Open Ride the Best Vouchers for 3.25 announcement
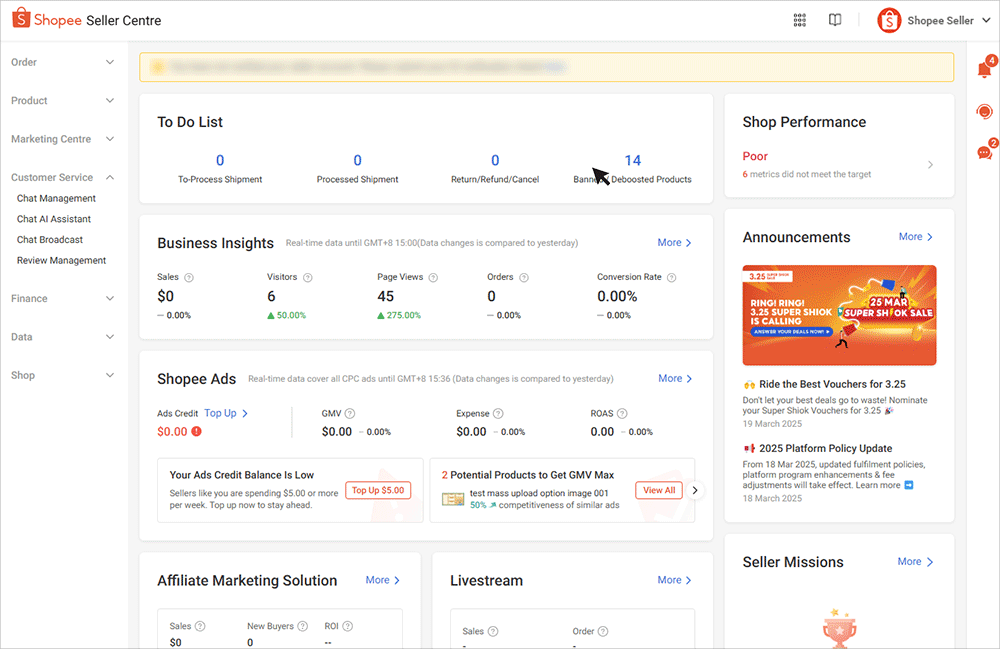 pos(832,384)
